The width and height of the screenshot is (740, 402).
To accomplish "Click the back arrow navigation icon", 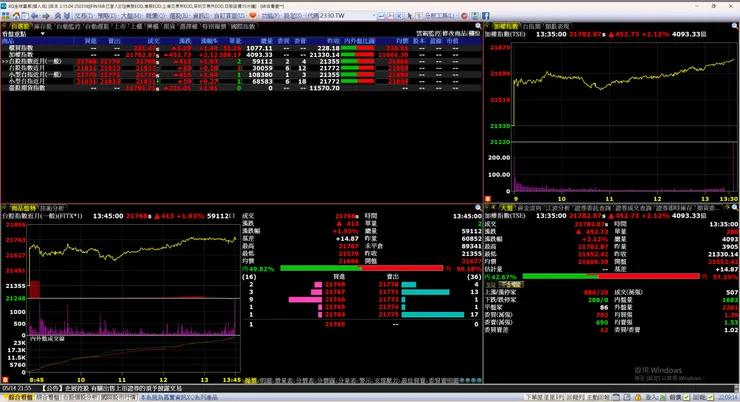I will coord(34,16).
